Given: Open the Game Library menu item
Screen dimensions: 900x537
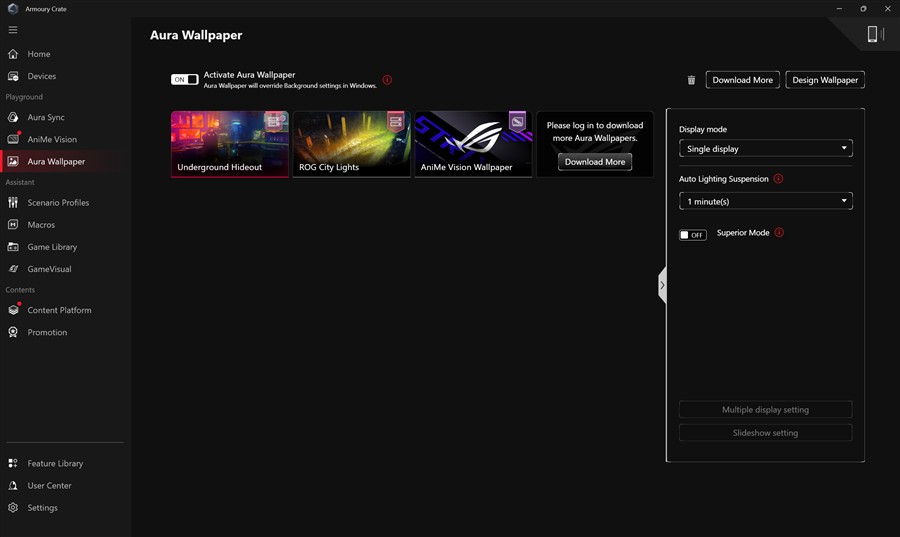Looking at the screenshot, I should click(x=52, y=247).
